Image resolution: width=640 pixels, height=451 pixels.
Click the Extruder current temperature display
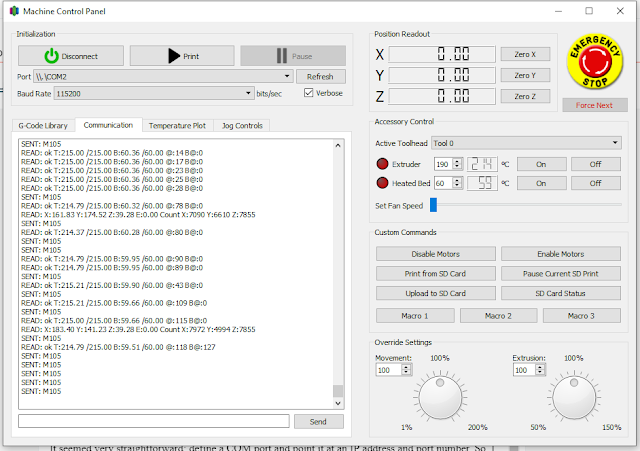coord(482,164)
